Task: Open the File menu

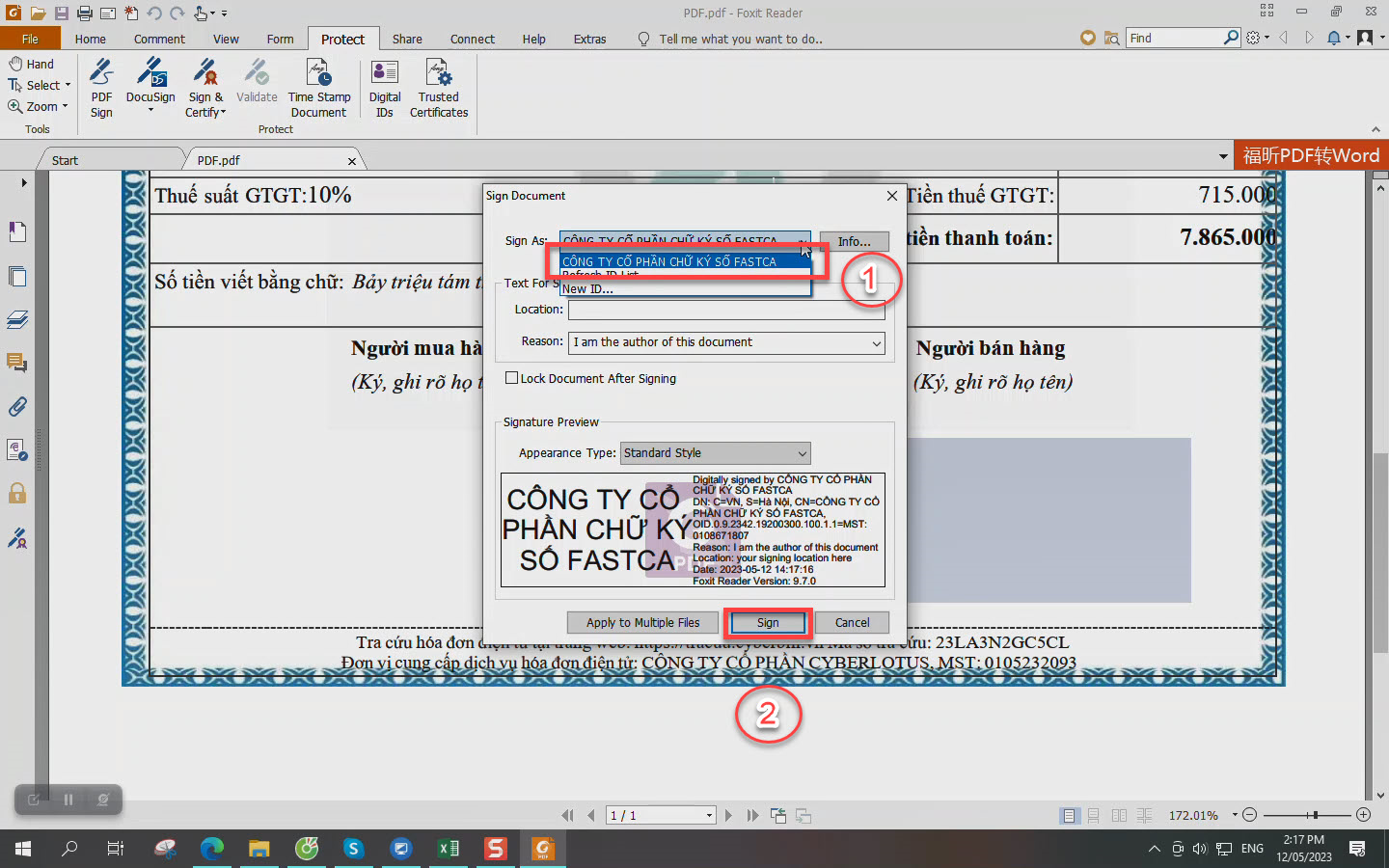Action: click(x=30, y=40)
